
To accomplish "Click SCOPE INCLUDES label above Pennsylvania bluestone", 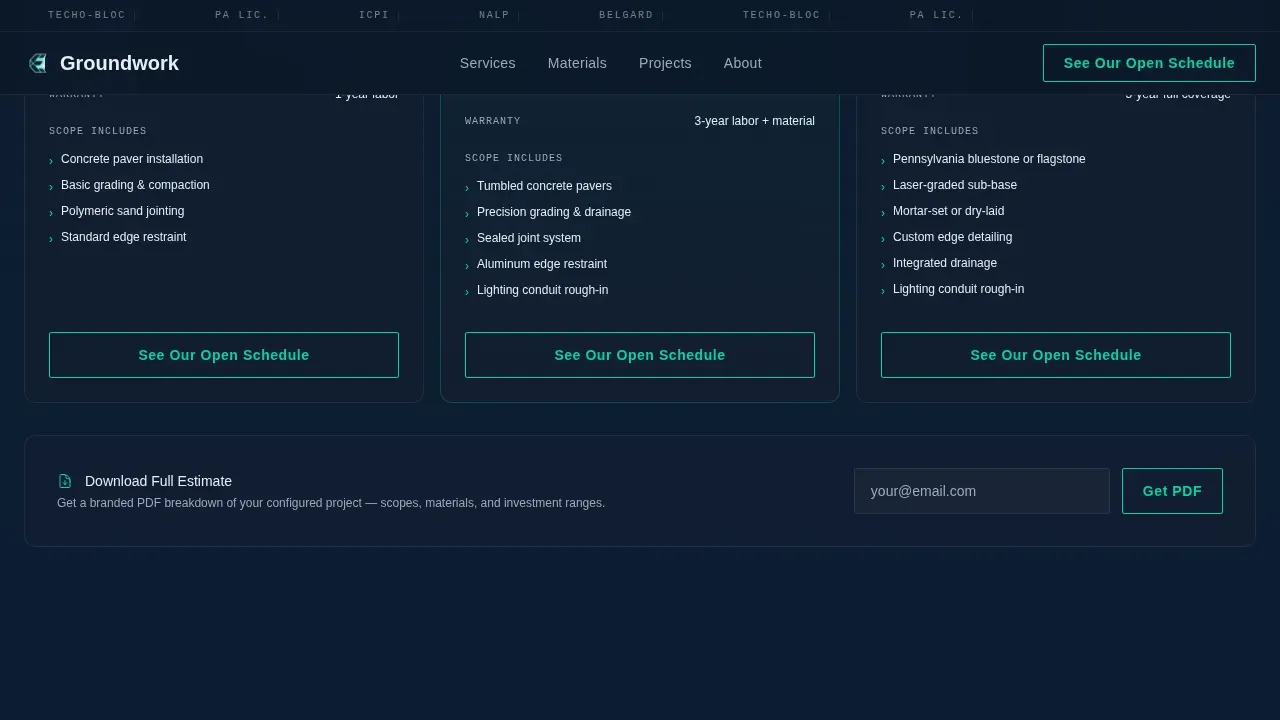I will (x=930, y=131).
